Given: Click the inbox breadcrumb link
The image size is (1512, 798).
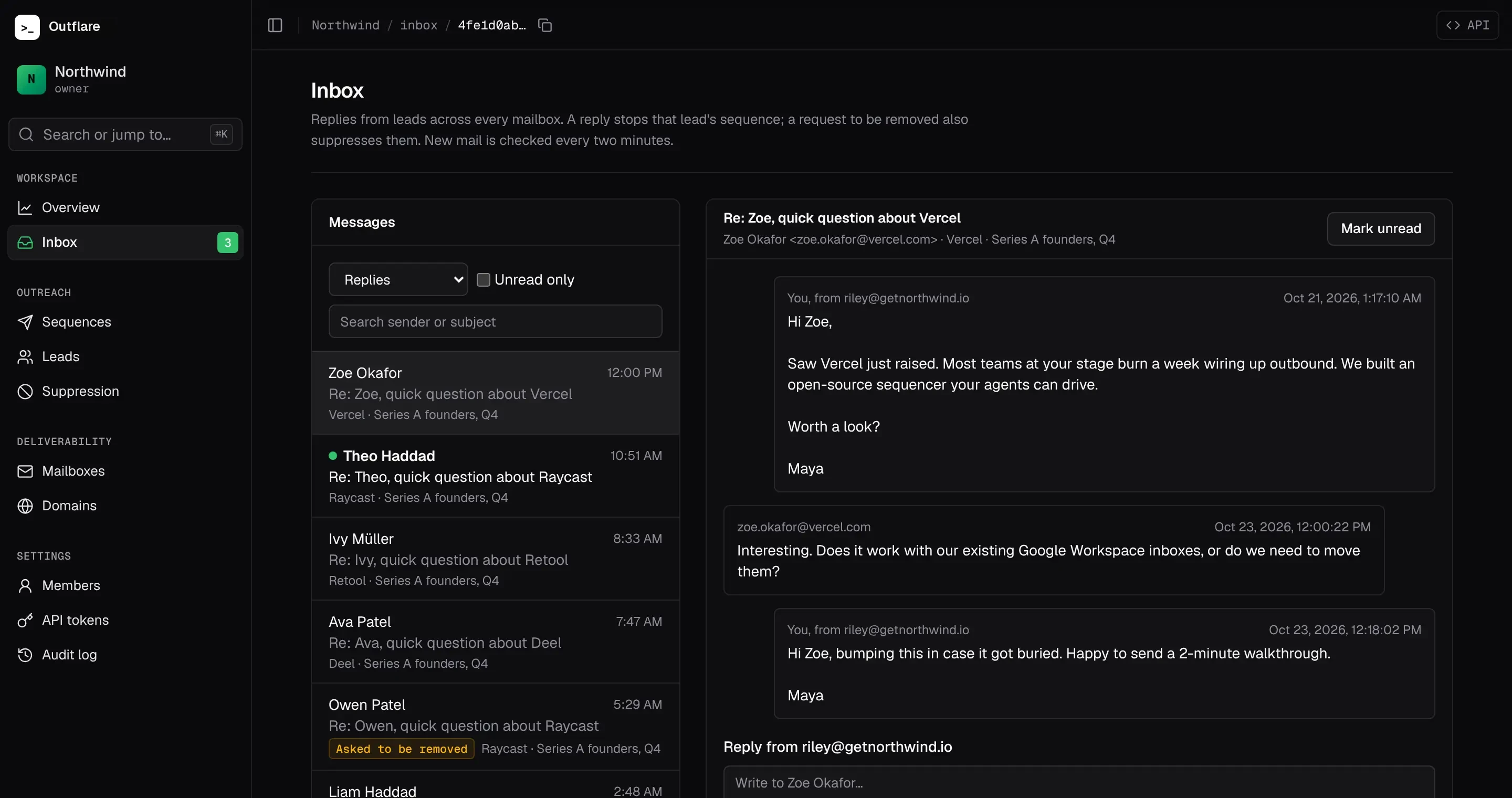Looking at the screenshot, I should pyautogui.click(x=418, y=25).
